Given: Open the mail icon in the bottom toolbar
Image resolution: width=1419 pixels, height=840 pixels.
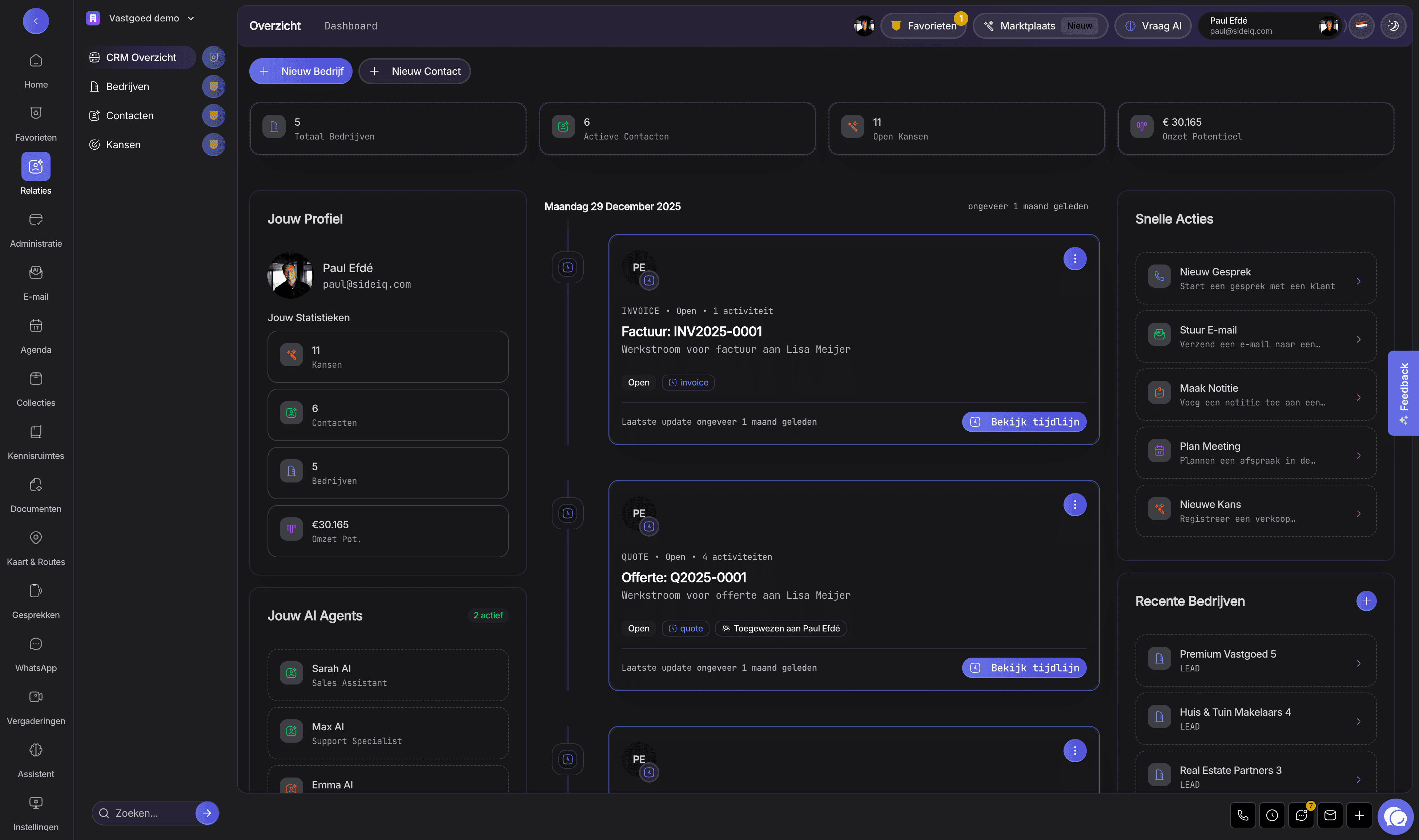Looking at the screenshot, I should point(1331,815).
